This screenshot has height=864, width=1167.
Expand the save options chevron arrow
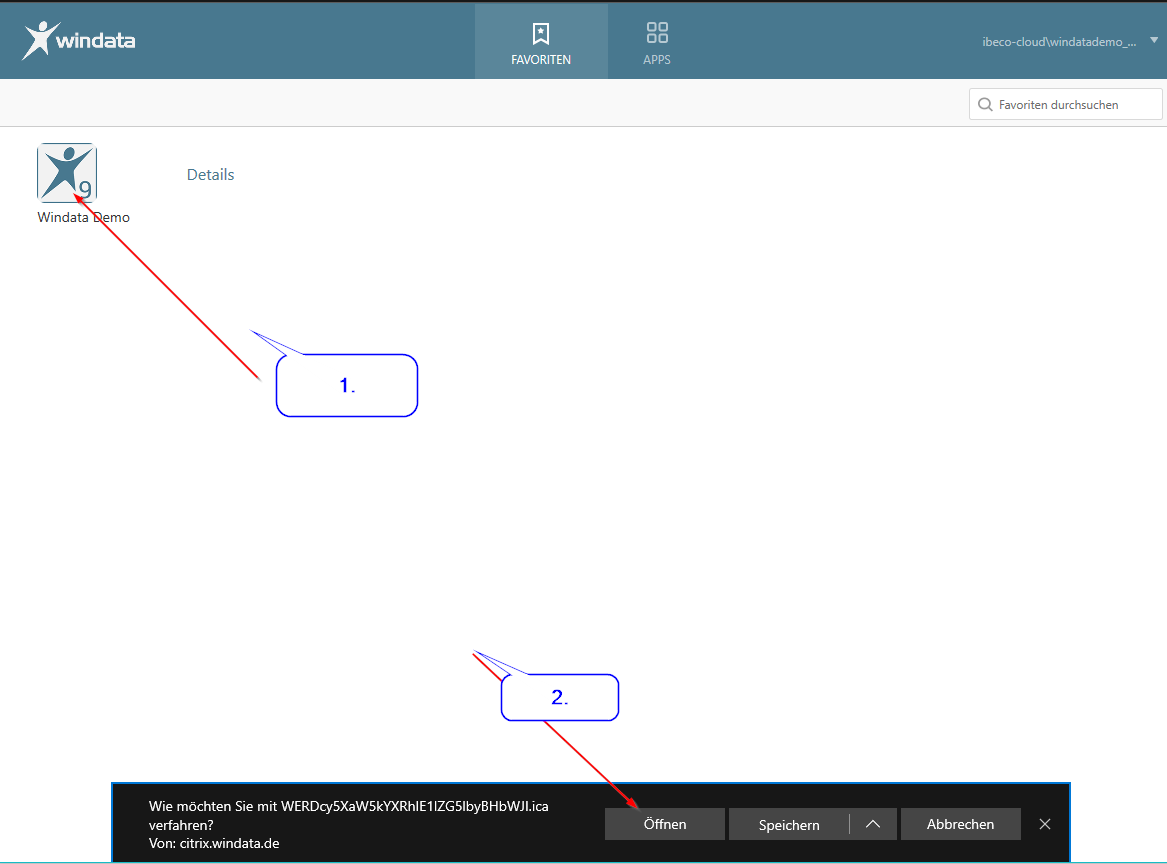(x=873, y=825)
